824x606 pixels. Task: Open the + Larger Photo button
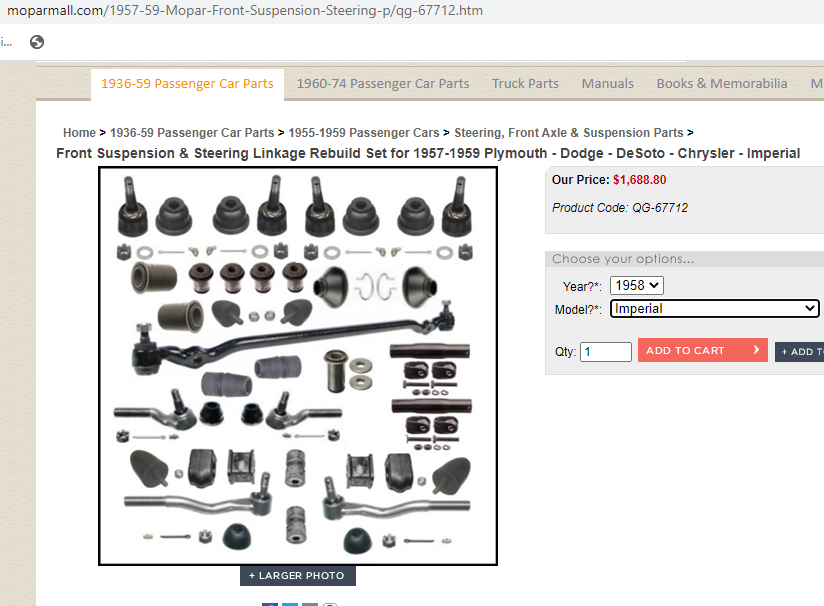click(x=297, y=576)
